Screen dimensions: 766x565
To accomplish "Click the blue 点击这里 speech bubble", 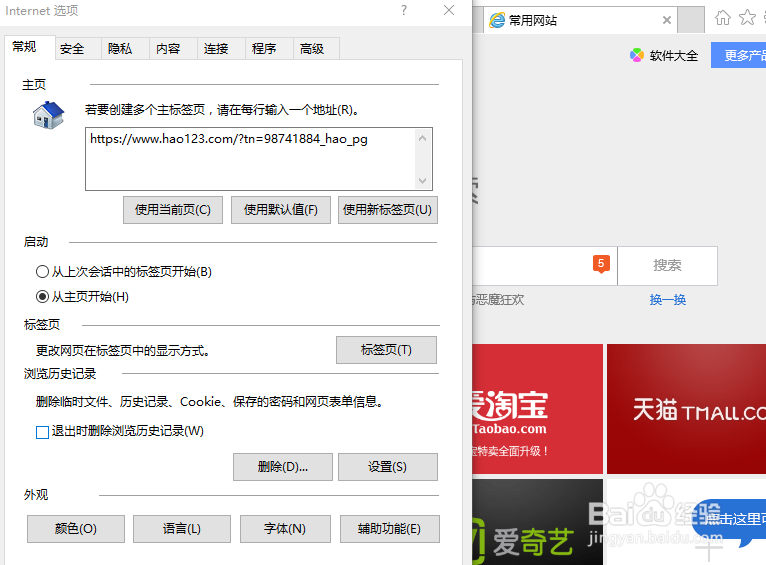I will [x=730, y=521].
